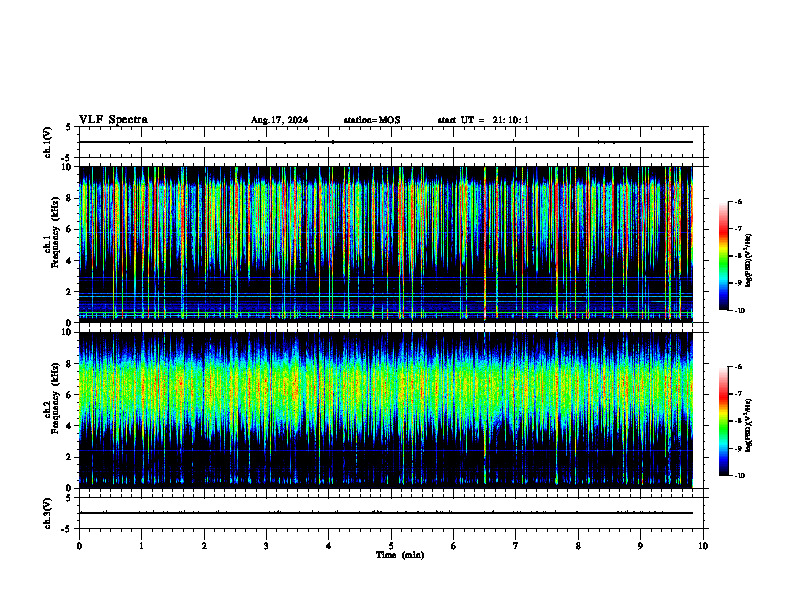The height and width of the screenshot is (612, 792).
Task: Click the time axis tick label "9"
Action: pyautogui.click(x=640, y=546)
